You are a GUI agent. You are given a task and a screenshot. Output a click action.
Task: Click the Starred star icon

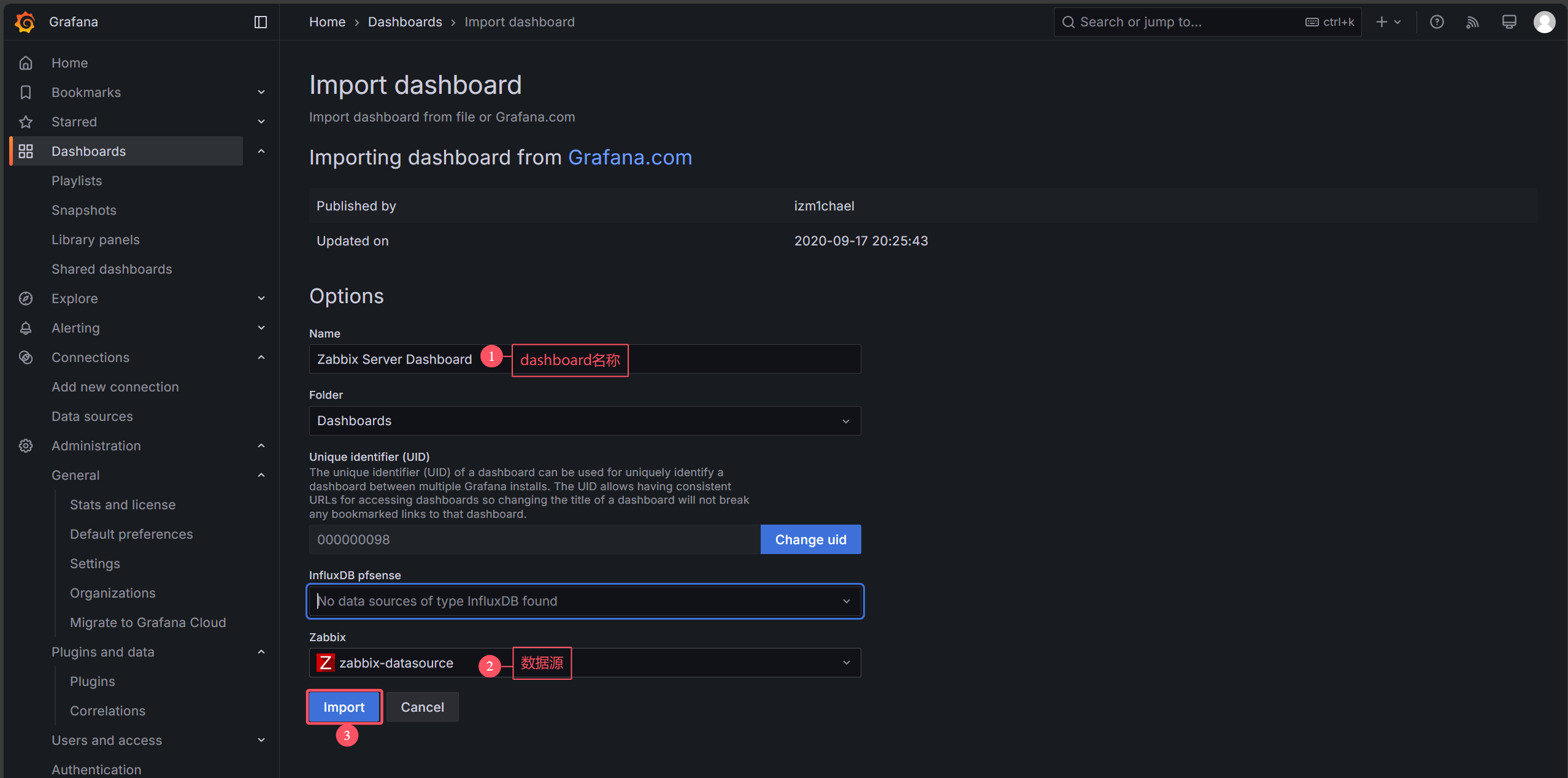coord(26,121)
